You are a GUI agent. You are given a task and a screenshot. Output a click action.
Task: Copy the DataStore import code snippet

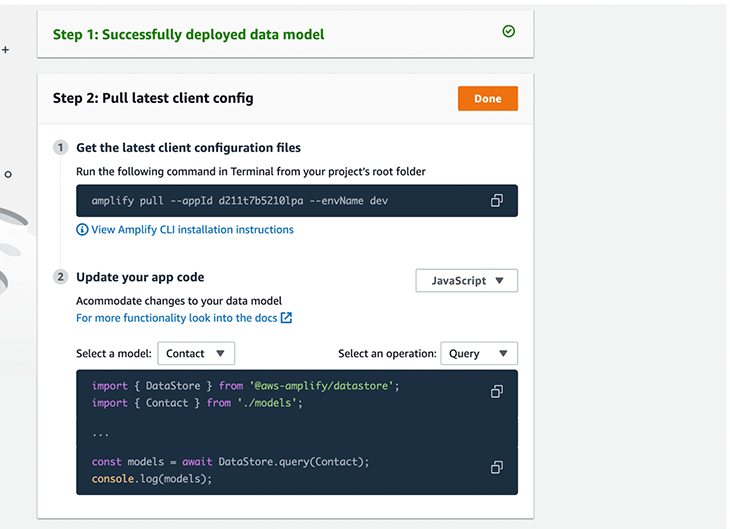point(497,392)
